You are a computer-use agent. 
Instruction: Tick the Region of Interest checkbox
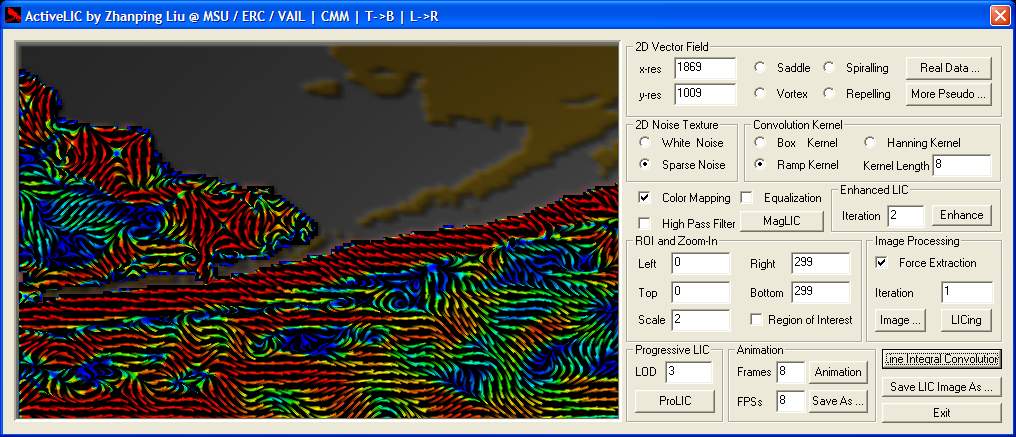pyautogui.click(x=757, y=320)
